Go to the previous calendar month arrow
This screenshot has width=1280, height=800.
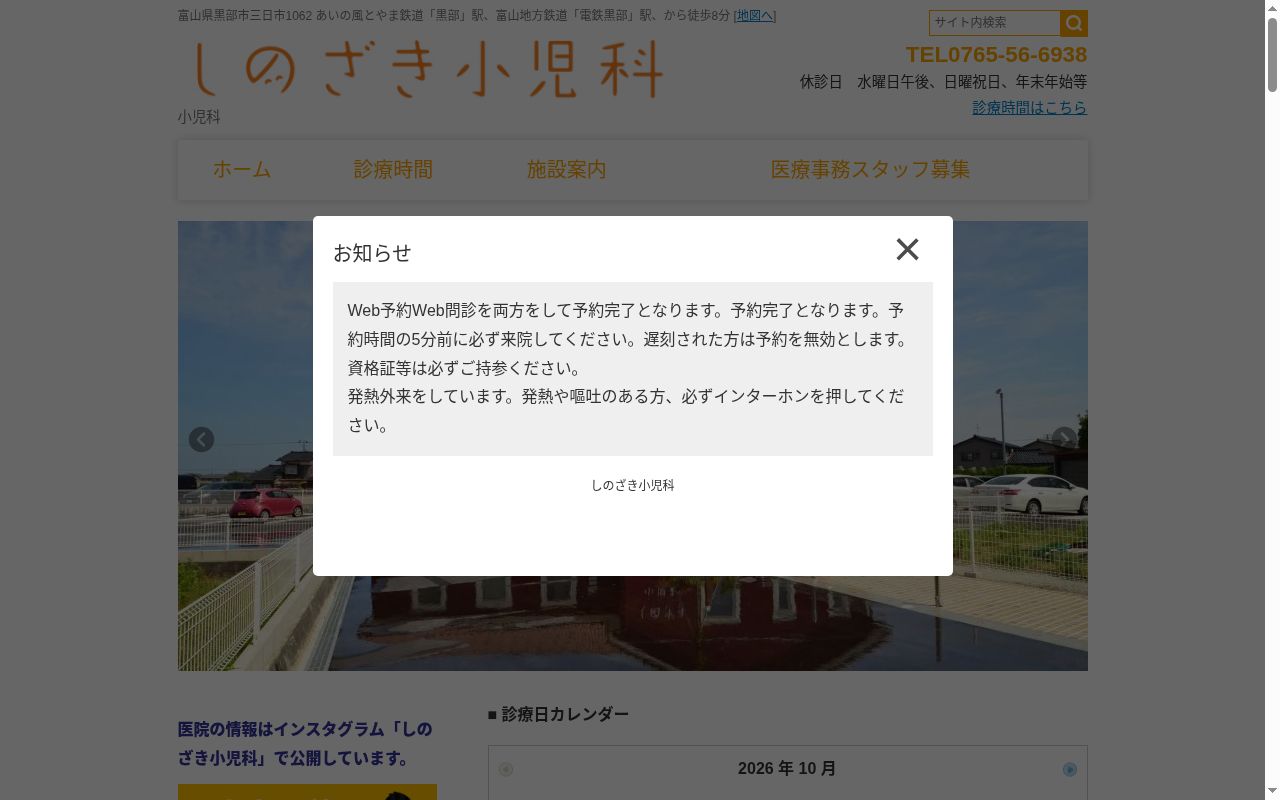(506, 769)
